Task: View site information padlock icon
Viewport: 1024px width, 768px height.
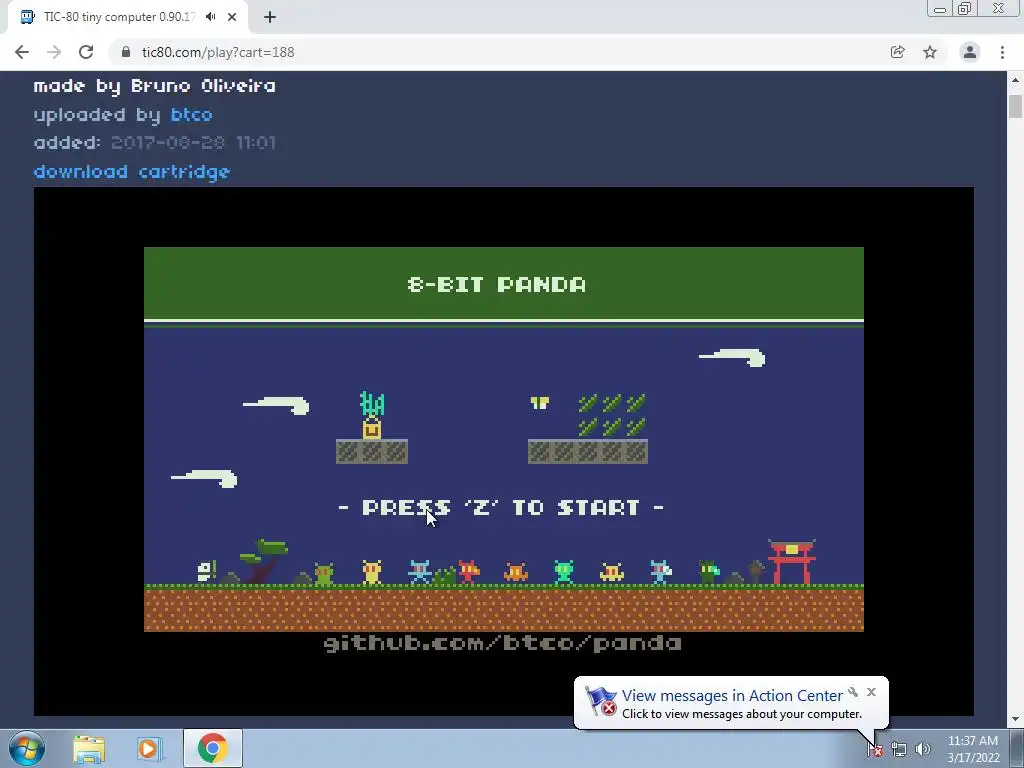Action: pos(126,52)
